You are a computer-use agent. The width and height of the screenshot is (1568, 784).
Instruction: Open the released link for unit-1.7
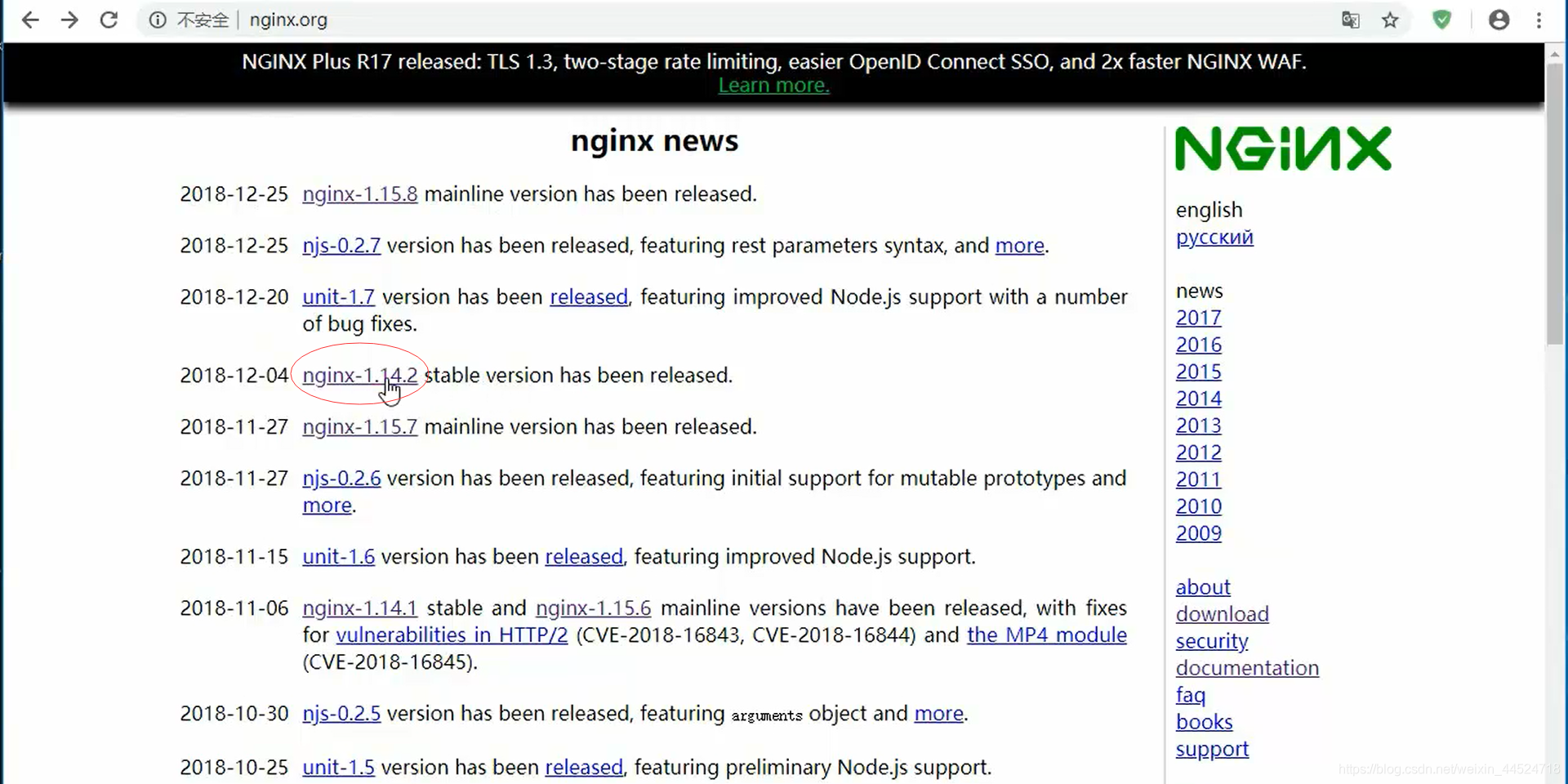pyautogui.click(x=589, y=297)
